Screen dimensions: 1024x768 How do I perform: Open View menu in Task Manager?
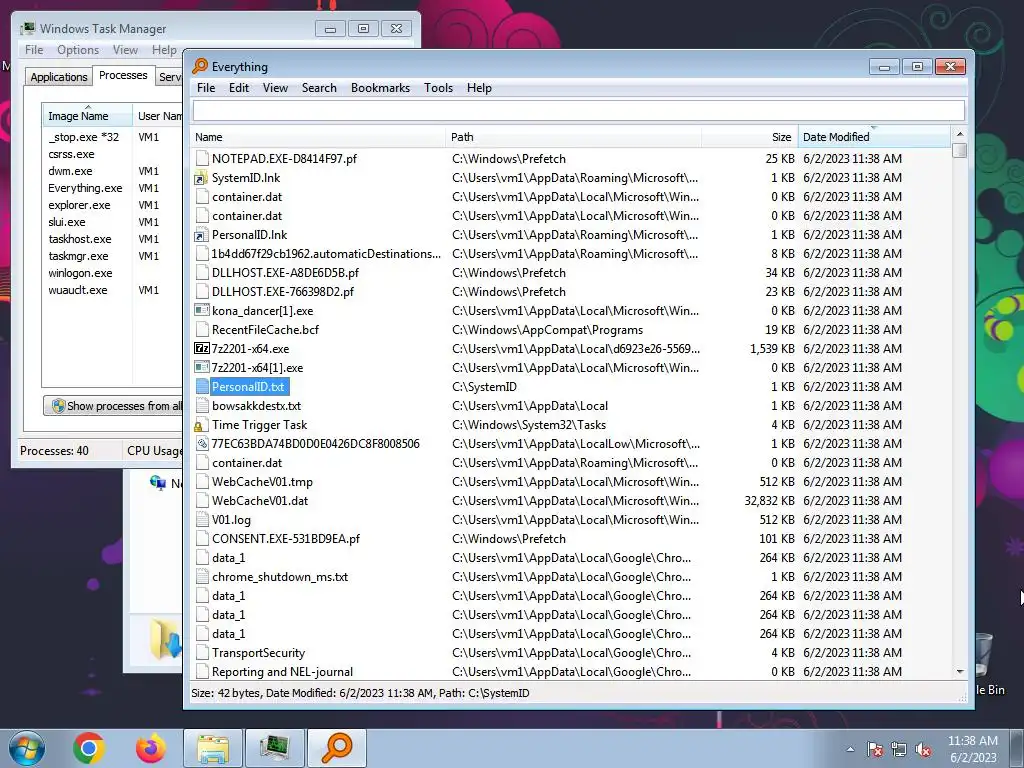click(125, 50)
